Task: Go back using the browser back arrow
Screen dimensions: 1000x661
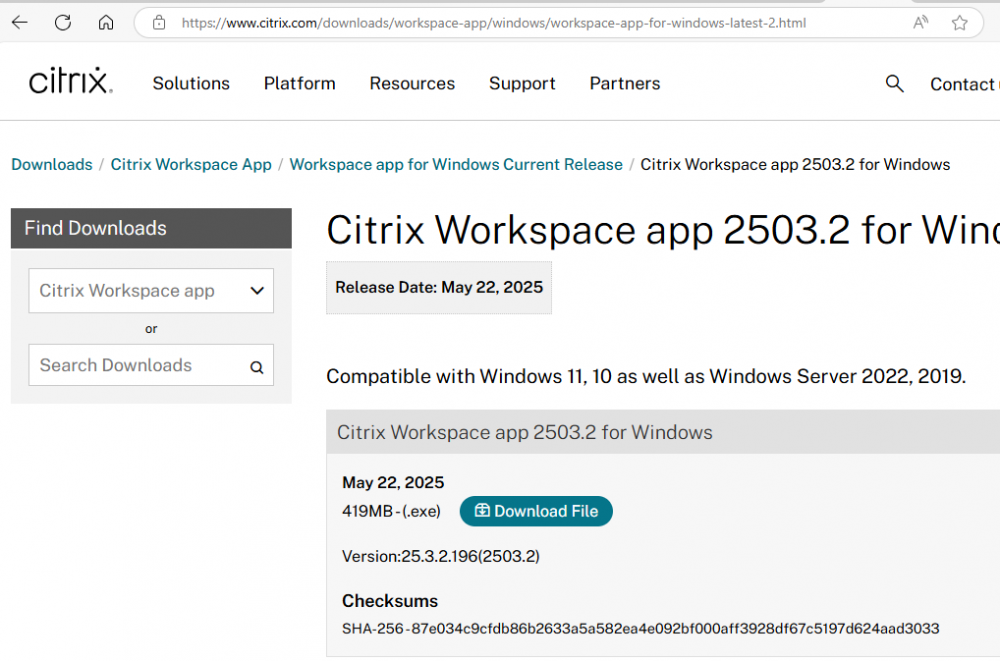Action: (x=20, y=23)
